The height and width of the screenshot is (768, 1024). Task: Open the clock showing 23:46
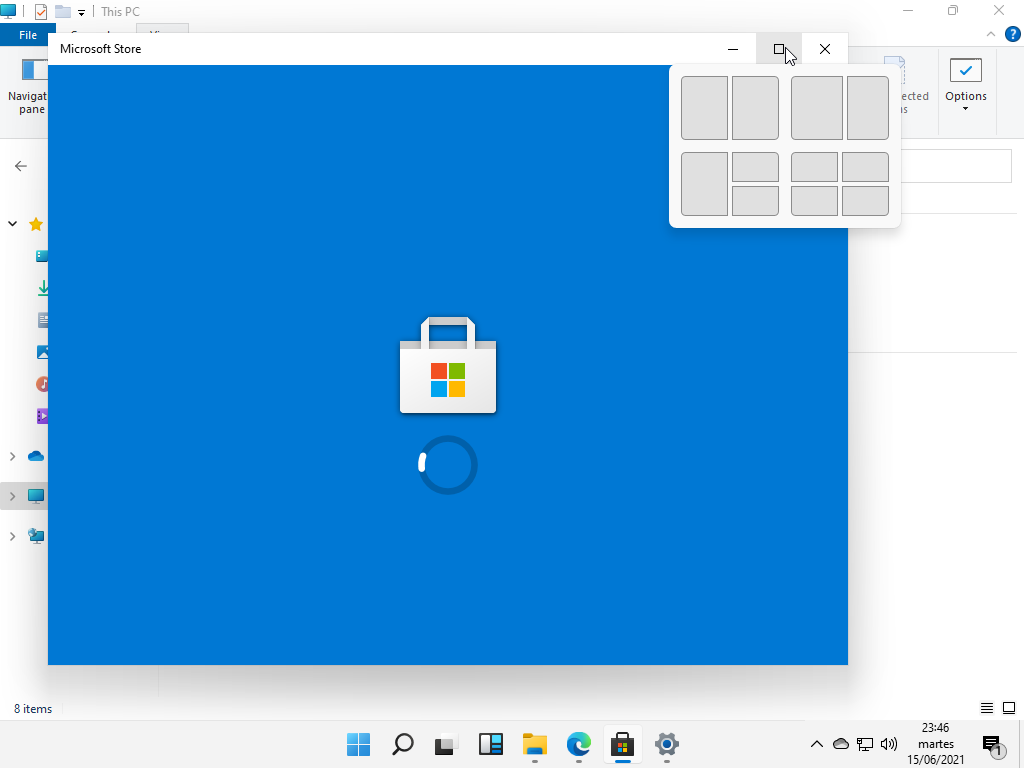click(935, 744)
